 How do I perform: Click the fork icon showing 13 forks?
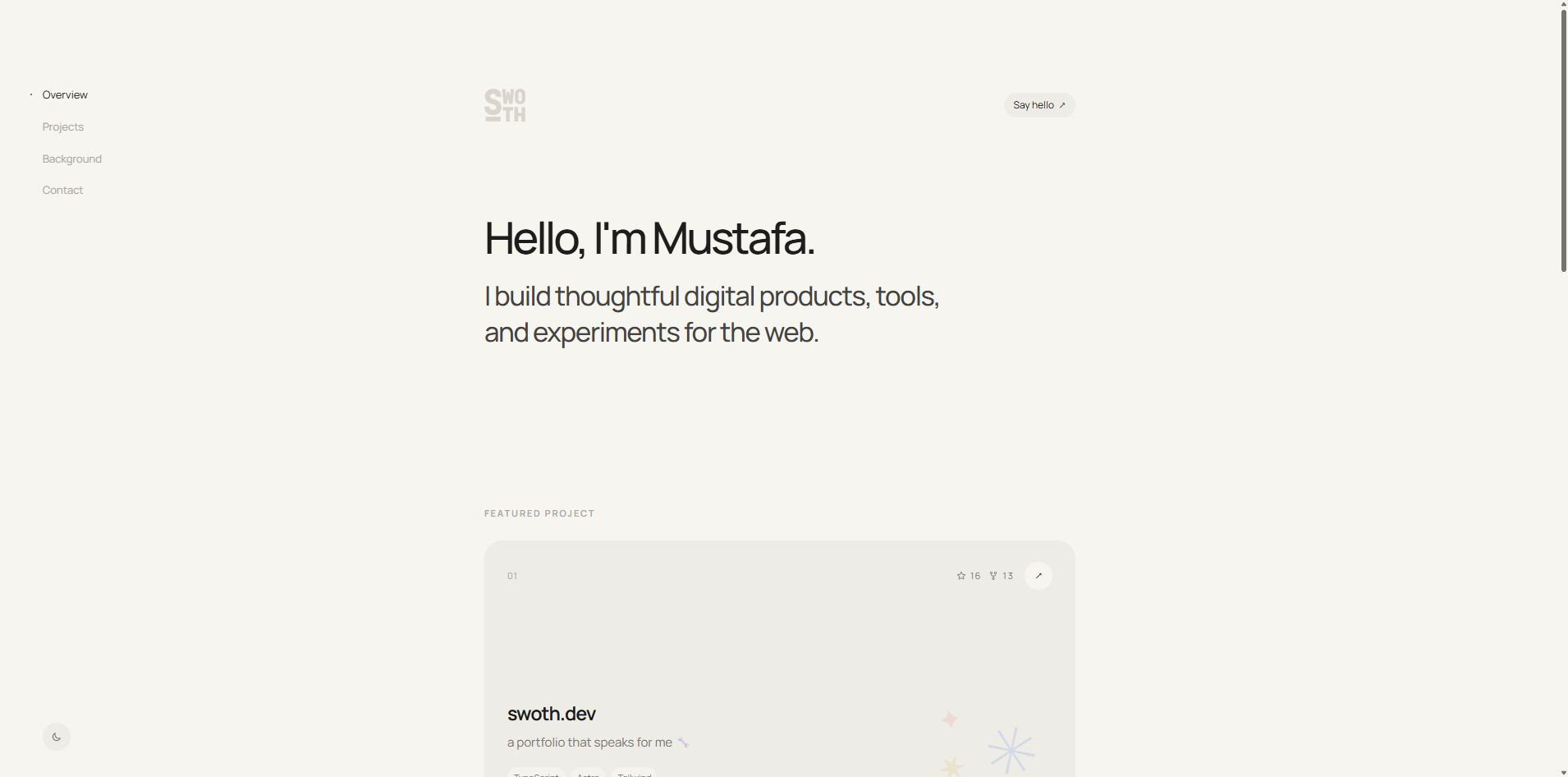tap(993, 576)
